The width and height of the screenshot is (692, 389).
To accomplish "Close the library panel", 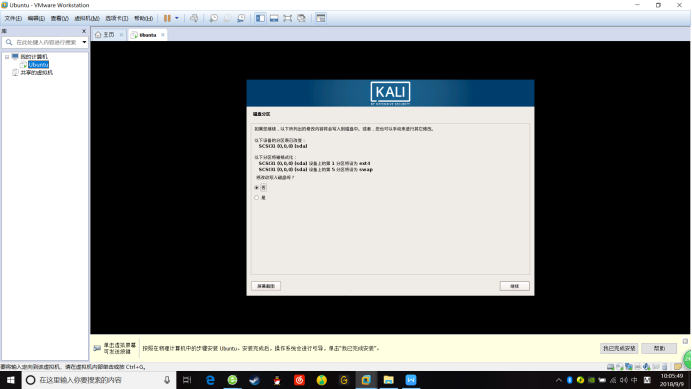I will [x=84, y=31].
